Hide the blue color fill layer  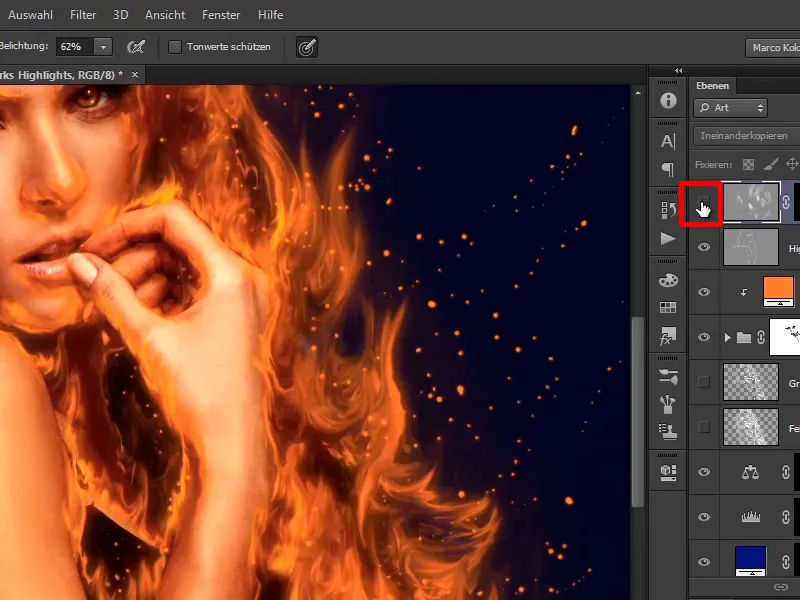click(x=704, y=562)
